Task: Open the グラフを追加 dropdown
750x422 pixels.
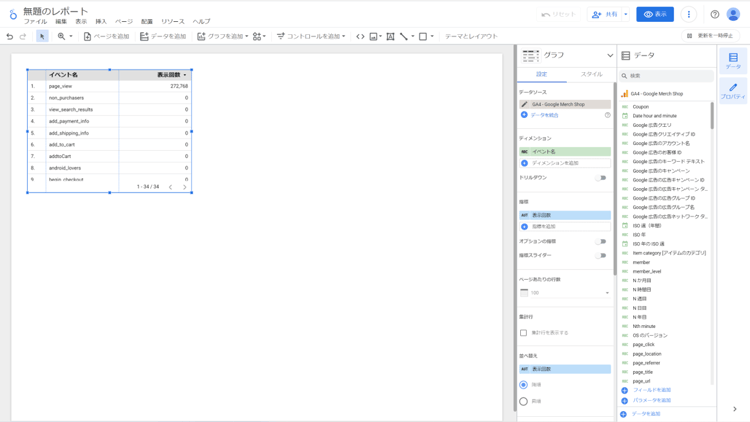Action: coord(221,36)
